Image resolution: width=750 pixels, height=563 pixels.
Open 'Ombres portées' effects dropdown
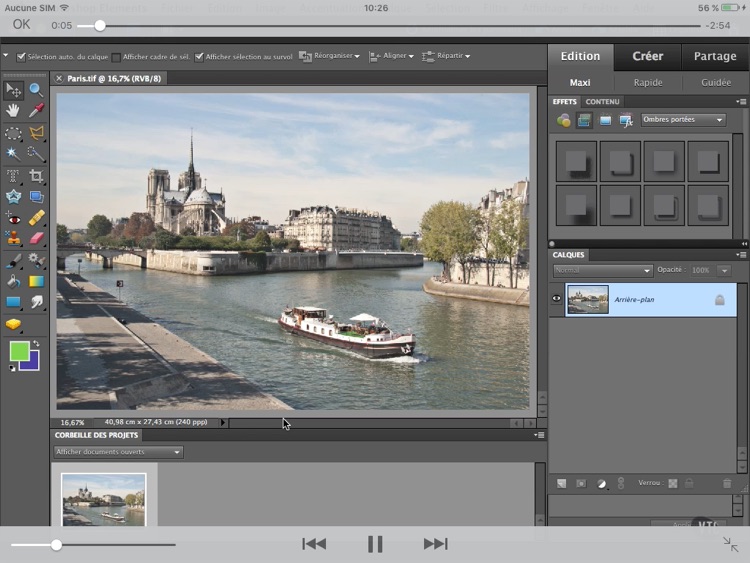[x=683, y=120]
